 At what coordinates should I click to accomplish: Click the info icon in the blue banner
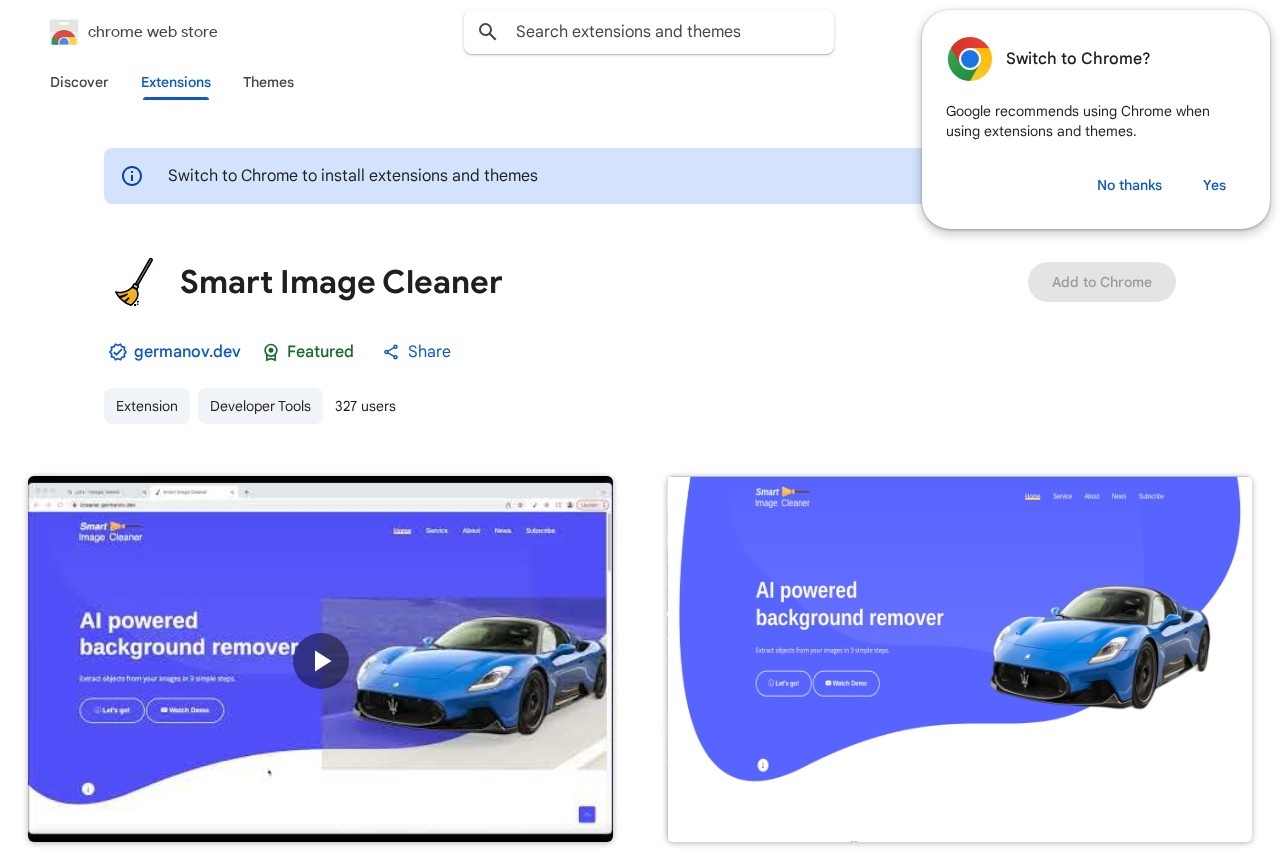[132, 176]
